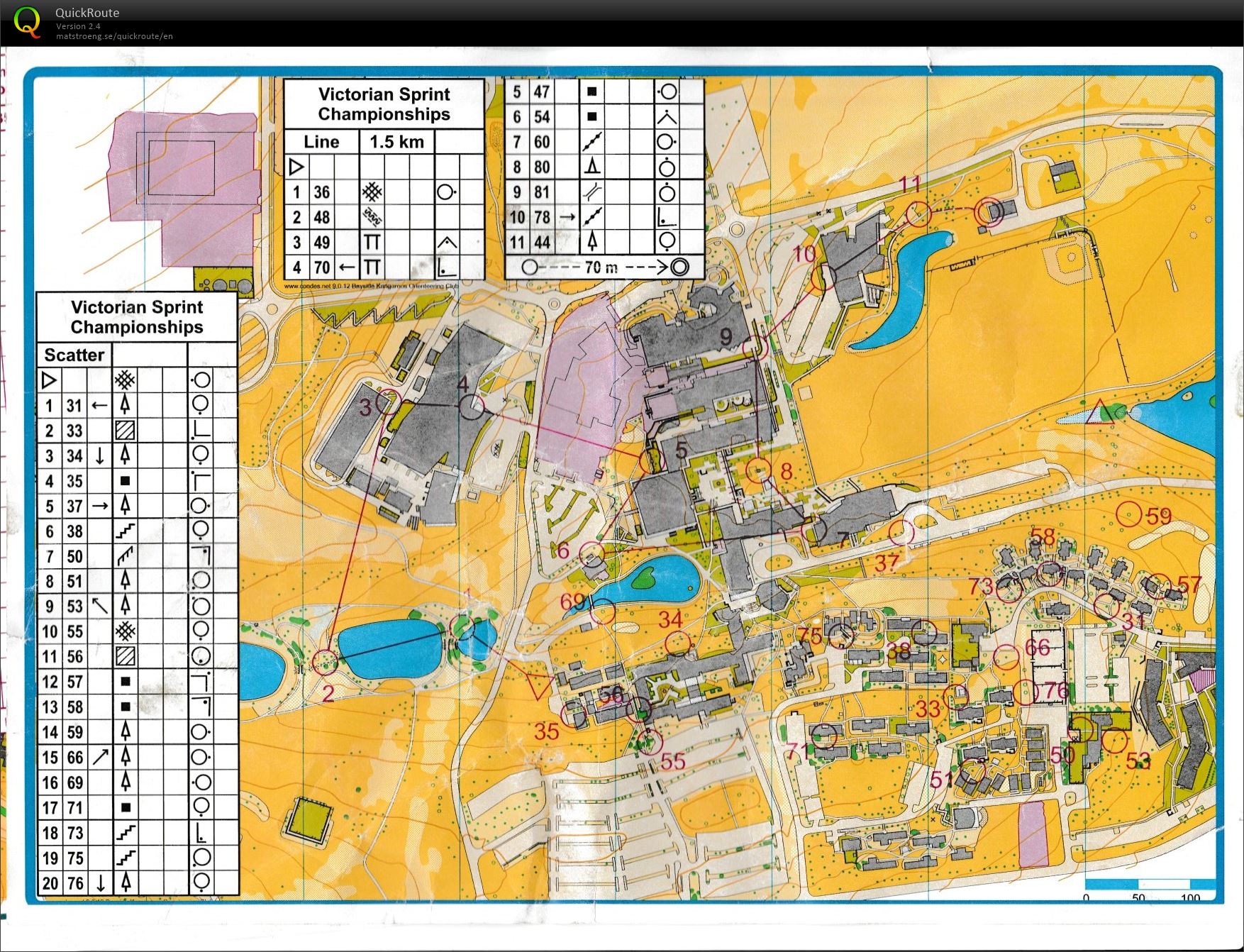1244x952 pixels.
Task: Click control circle 4 on the grey building
Action: 472,407
